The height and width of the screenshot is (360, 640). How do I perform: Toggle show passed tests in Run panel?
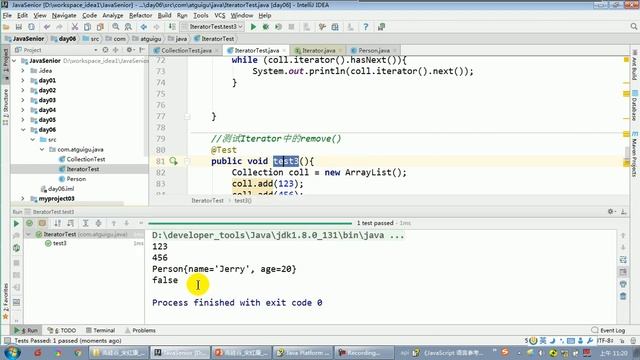click(29, 223)
